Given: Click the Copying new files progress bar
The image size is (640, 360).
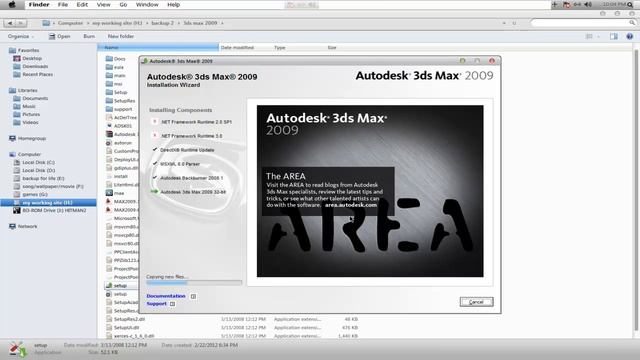Looking at the screenshot, I should point(194,282).
